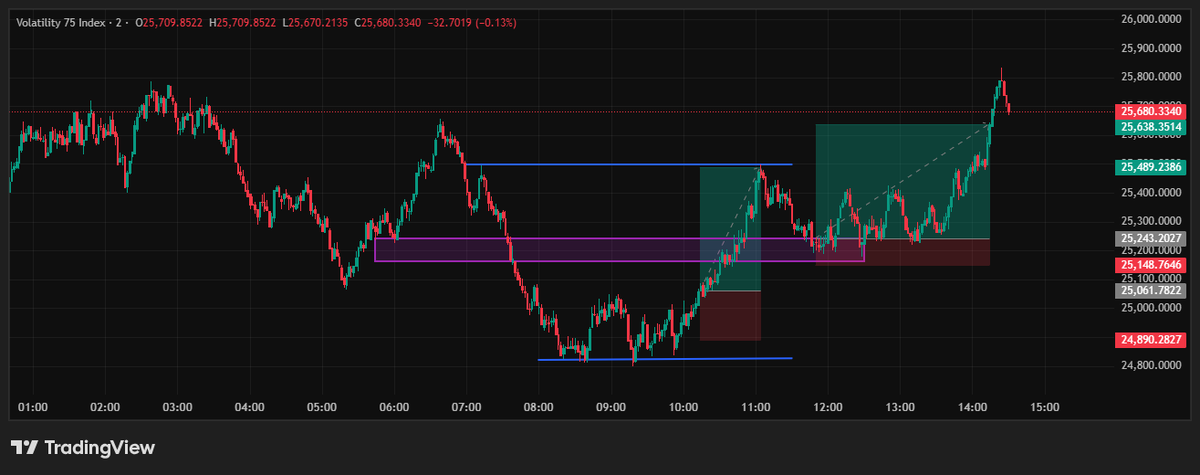Screen dimensions: 1200x475
Task: Click the 04:00 time axis label
Action: point(249,407)
